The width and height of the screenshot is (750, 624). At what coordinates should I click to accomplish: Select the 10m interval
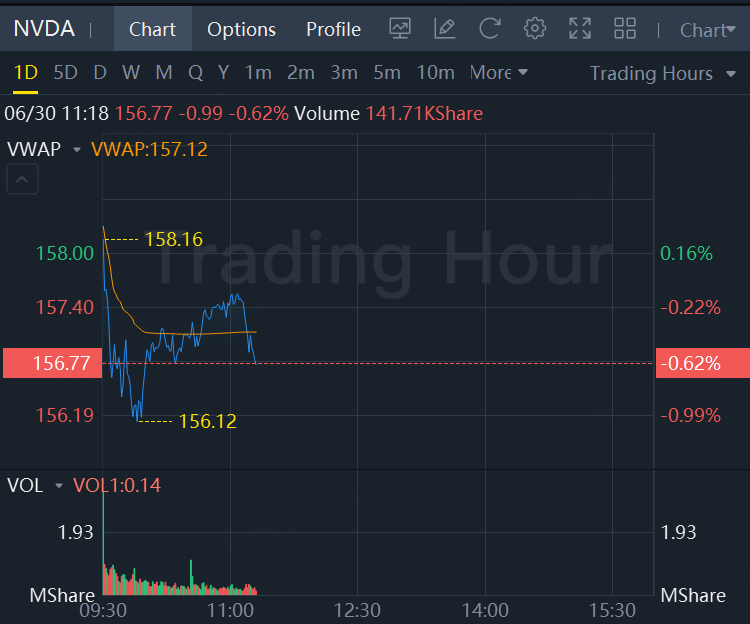pos(435,72)
